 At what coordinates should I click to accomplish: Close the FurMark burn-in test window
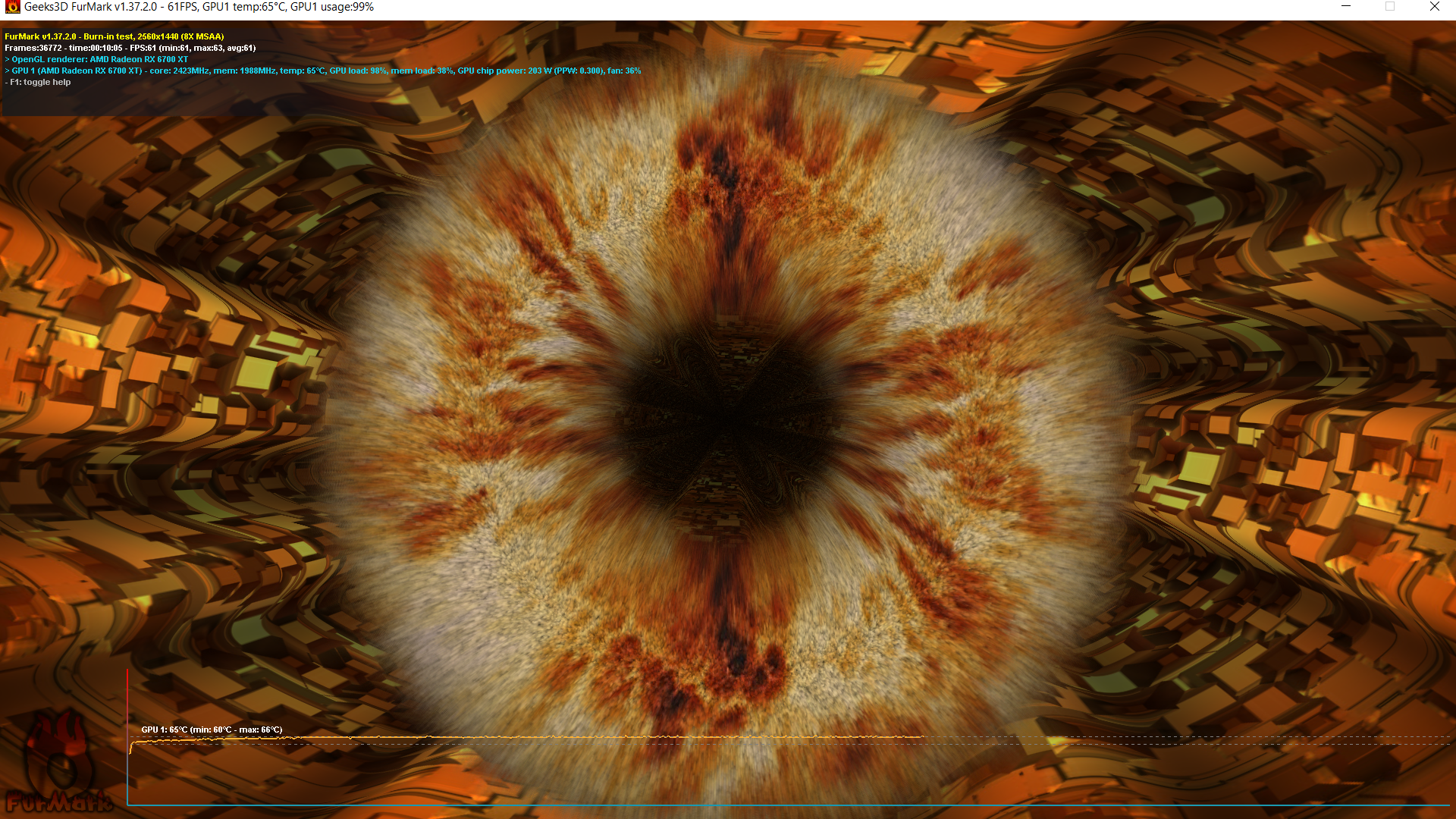click(x=1434, y=7)
